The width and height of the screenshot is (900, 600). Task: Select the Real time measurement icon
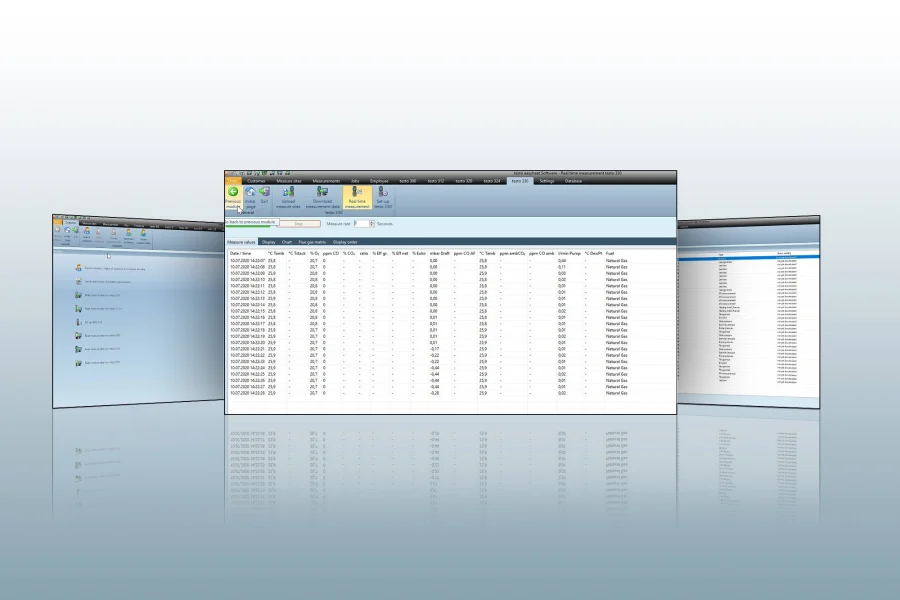357,192
